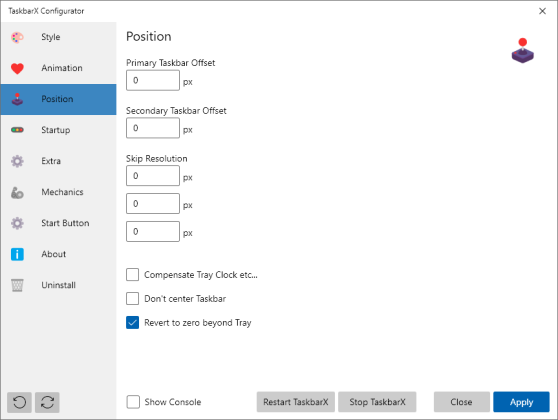Select the Position sidebar item

[58, 99]
